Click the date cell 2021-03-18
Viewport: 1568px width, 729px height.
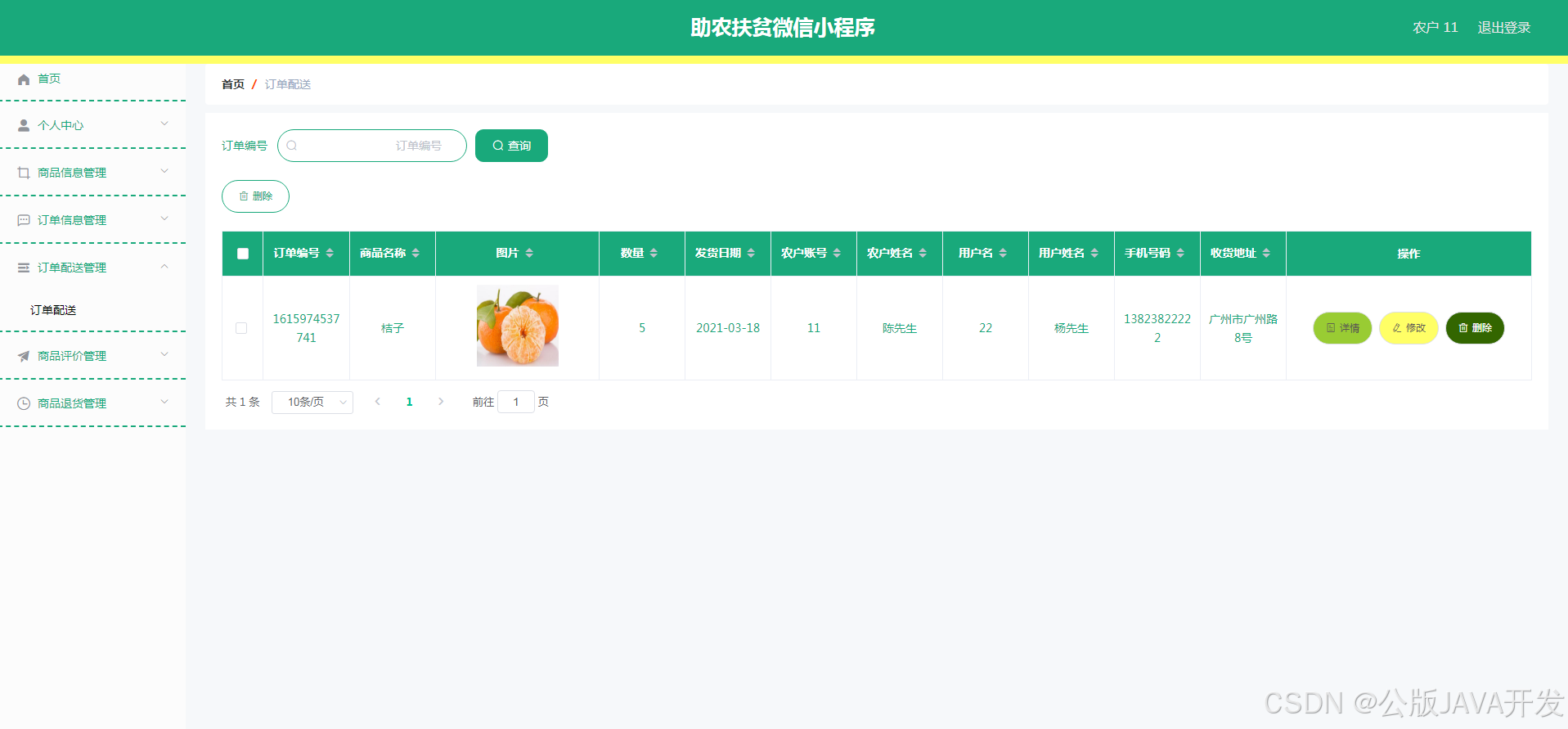728,328
